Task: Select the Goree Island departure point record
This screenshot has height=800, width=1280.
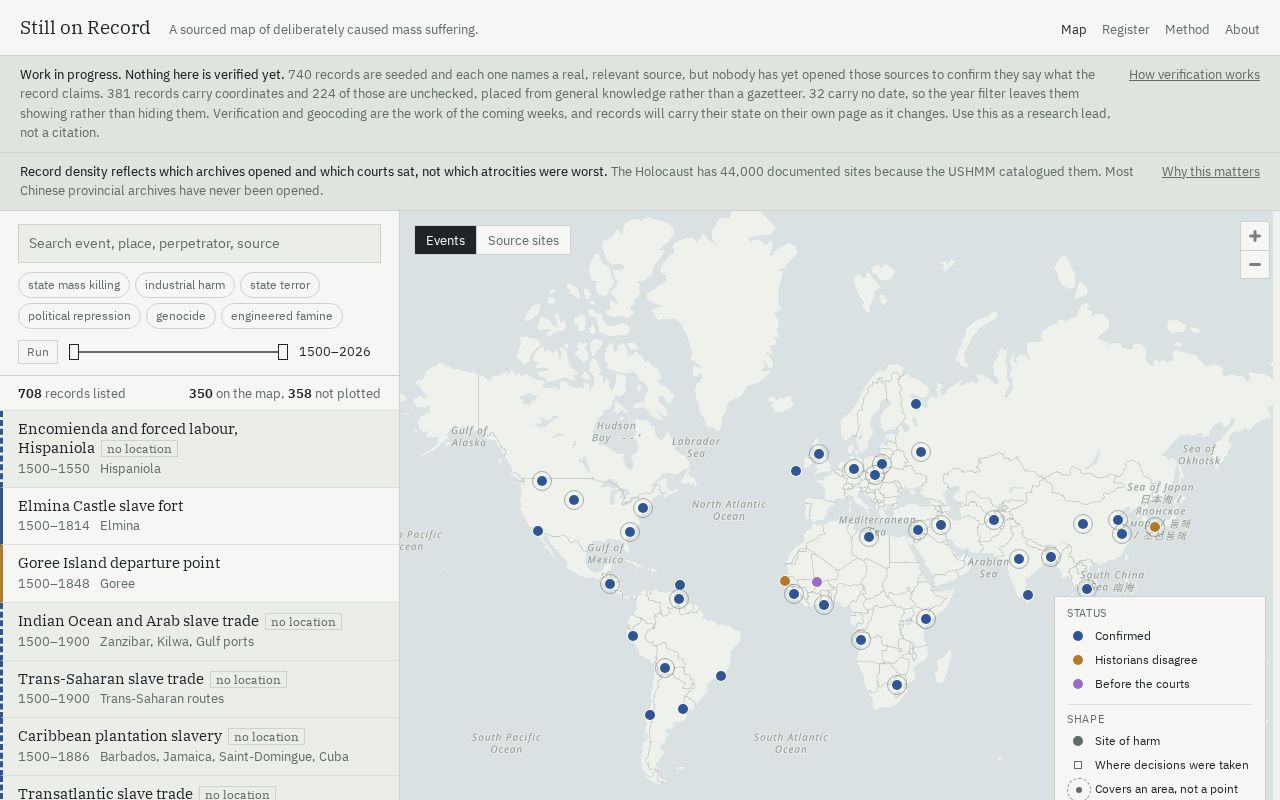Action: pyautogui.click(x=199, y=574)
